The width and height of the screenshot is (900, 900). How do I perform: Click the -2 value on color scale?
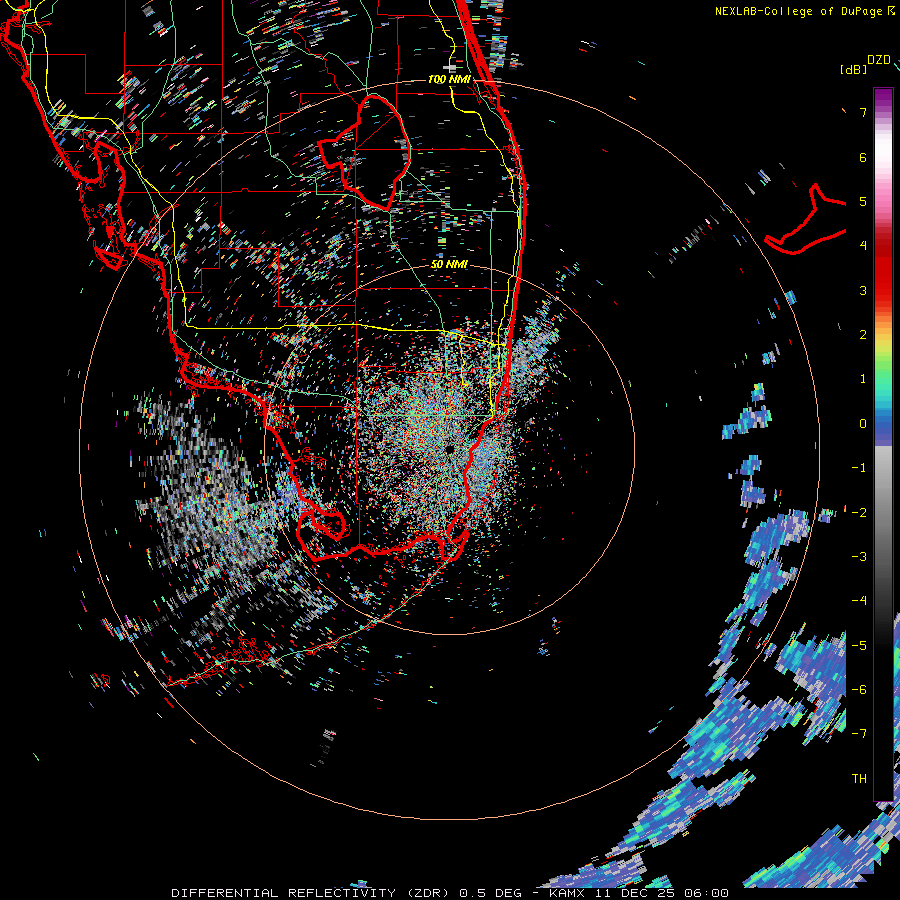click(x=859, y=512)
